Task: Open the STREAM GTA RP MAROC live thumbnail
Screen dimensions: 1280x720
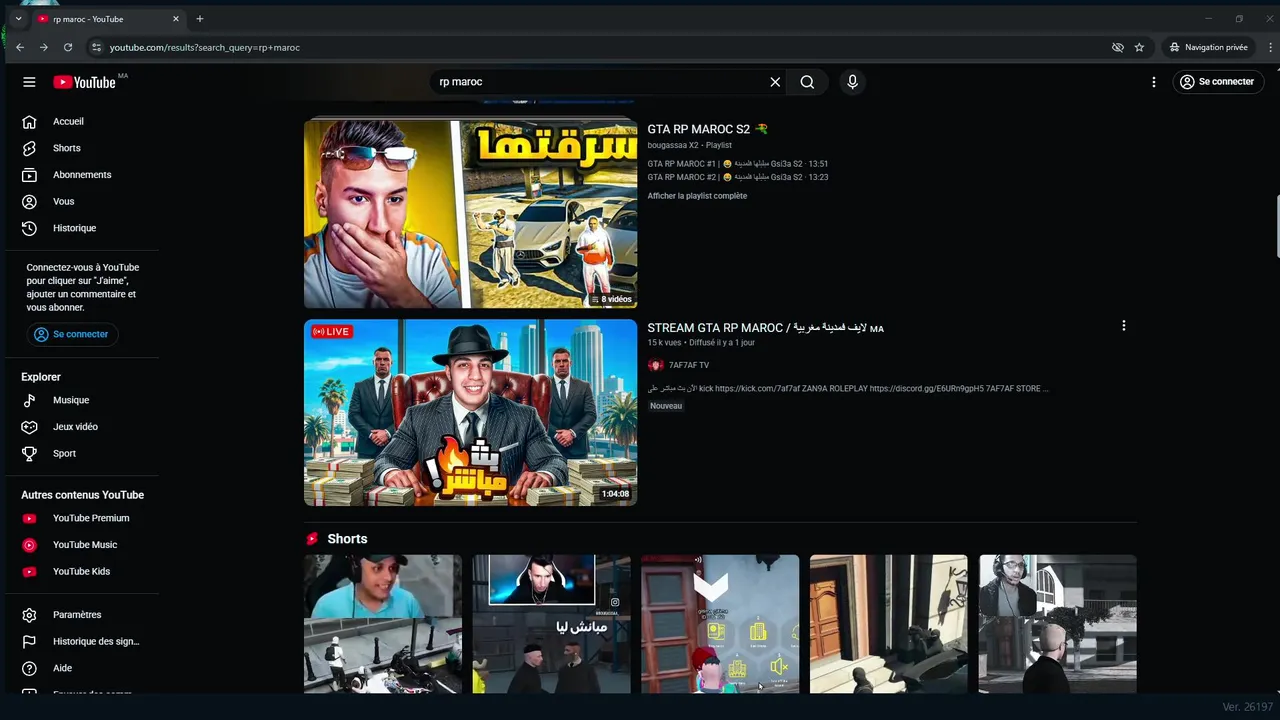Action: [x=470, y=412]
